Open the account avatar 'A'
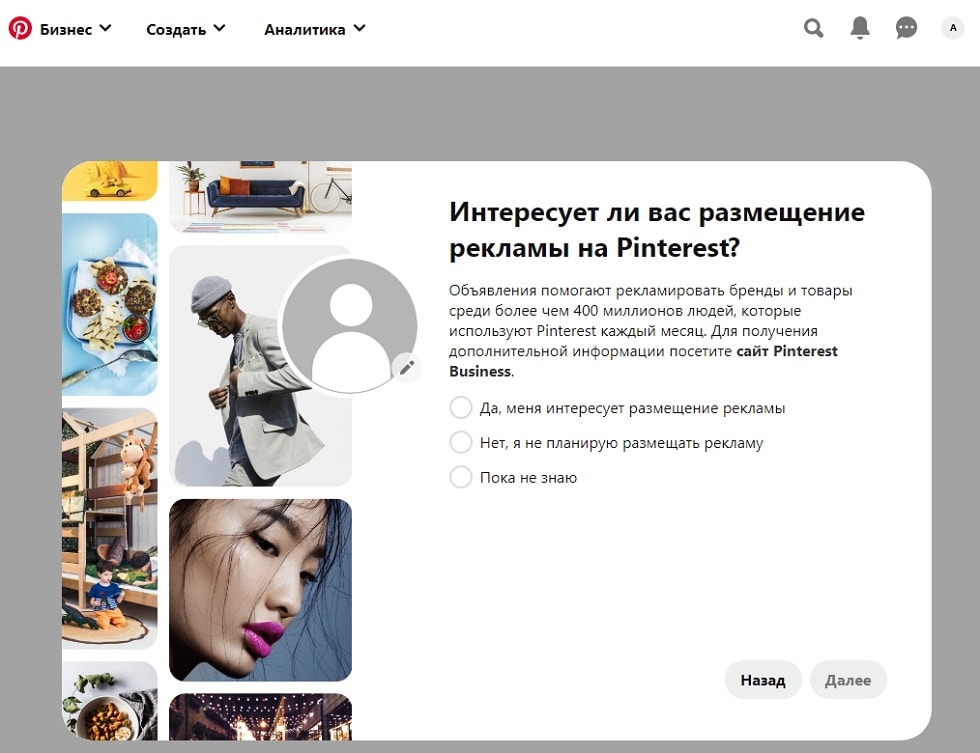980x753 pixels. coord(952,28)
